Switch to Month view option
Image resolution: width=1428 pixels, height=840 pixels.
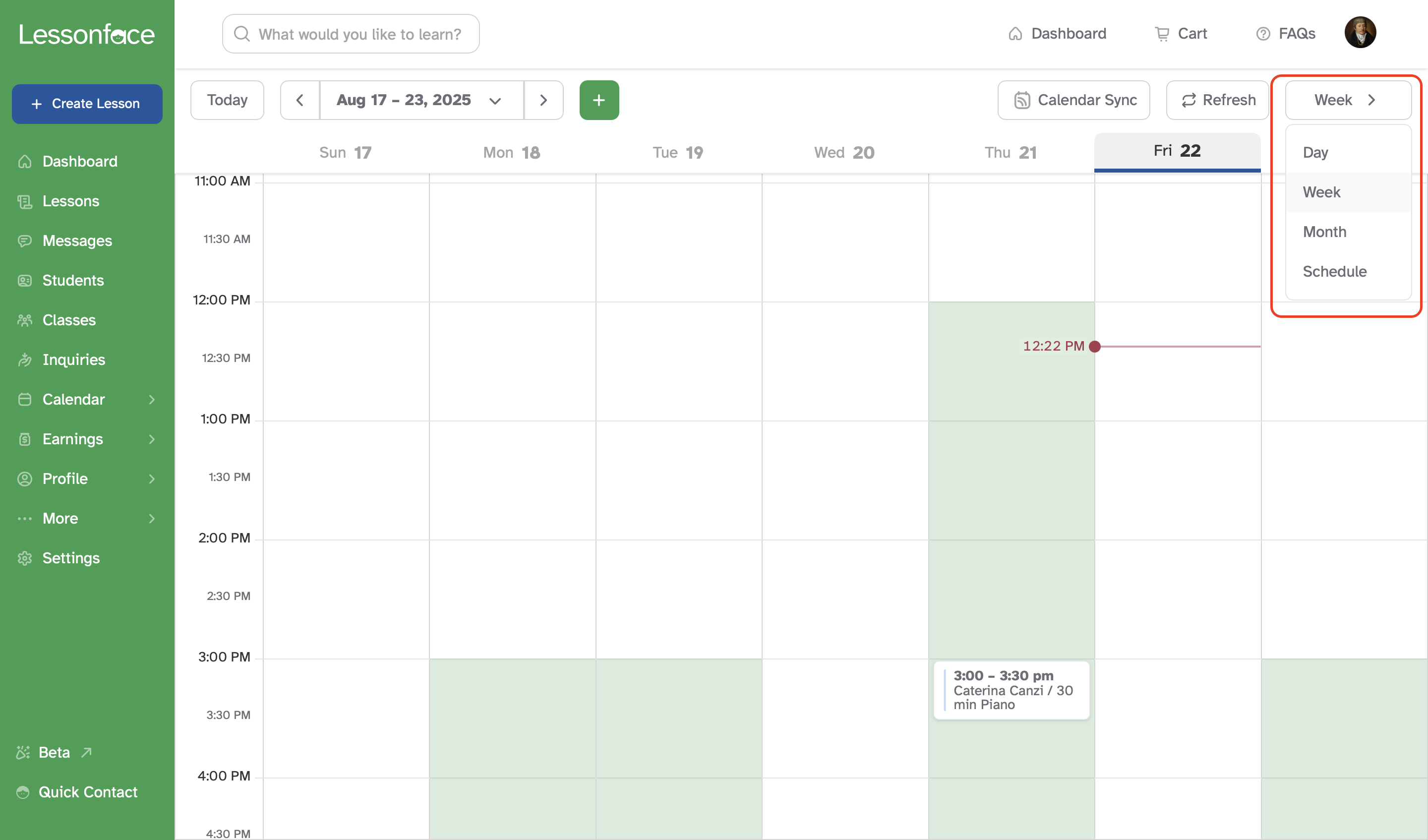point(1324,231)
